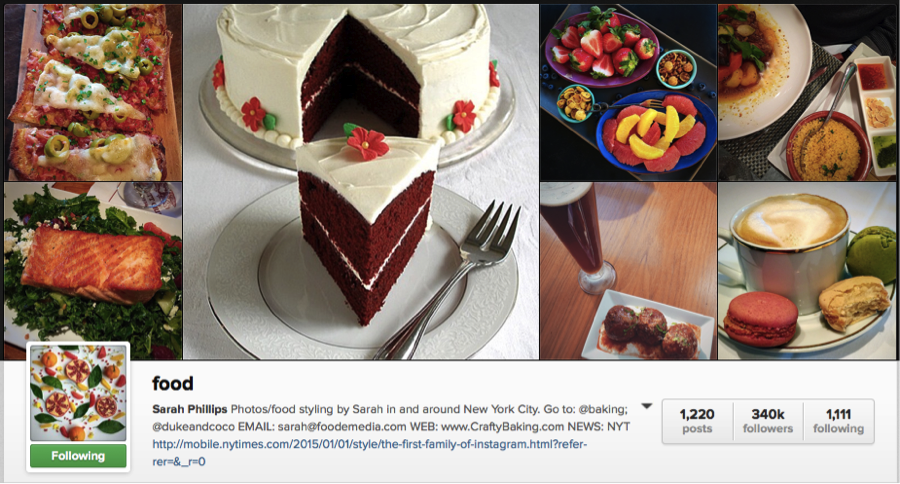Open the 1,220 posts count
This screenshot has width=900, height=484.
click(x=697, y=421)
